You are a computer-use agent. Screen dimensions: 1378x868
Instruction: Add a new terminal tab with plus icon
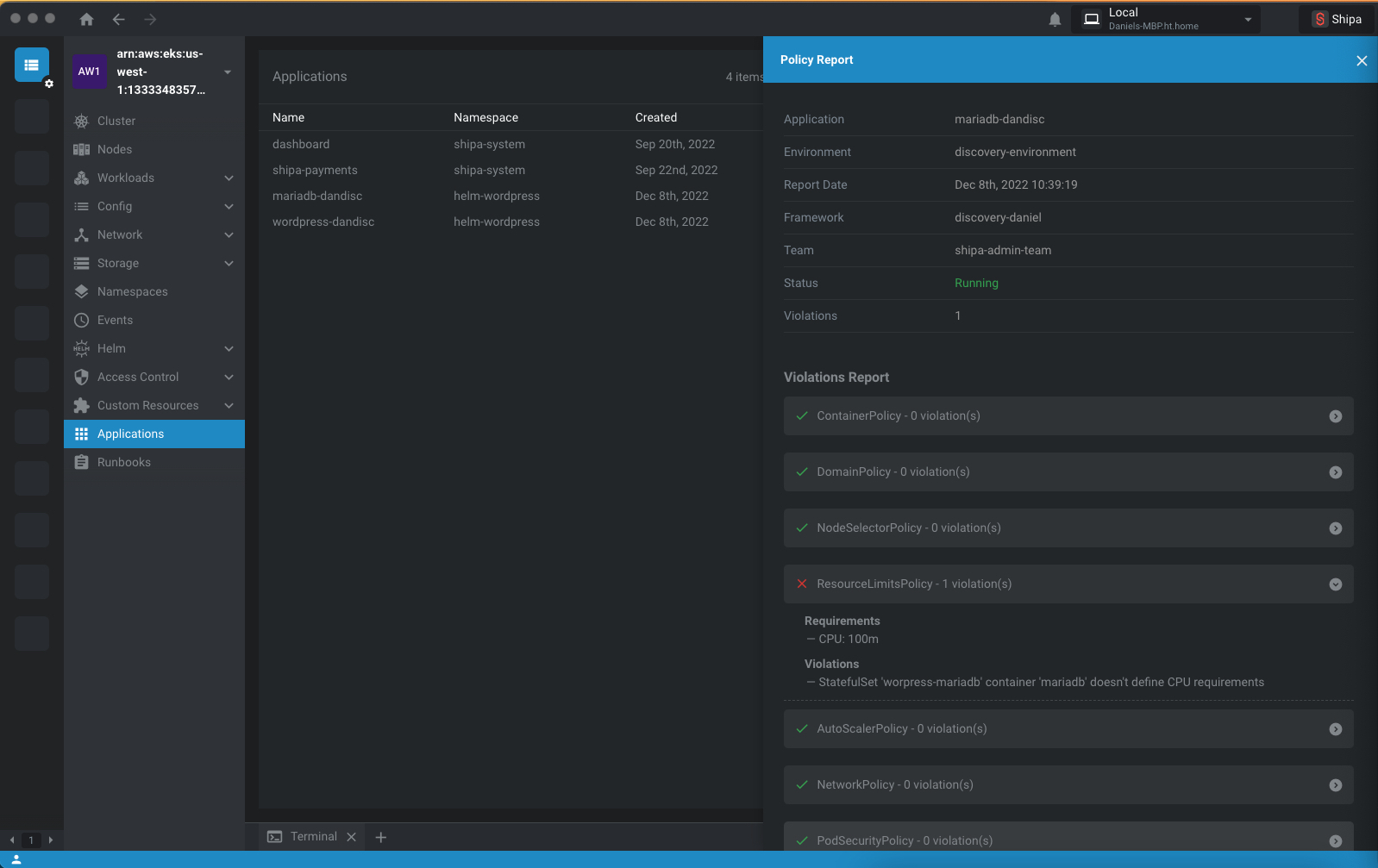point(381,837)
